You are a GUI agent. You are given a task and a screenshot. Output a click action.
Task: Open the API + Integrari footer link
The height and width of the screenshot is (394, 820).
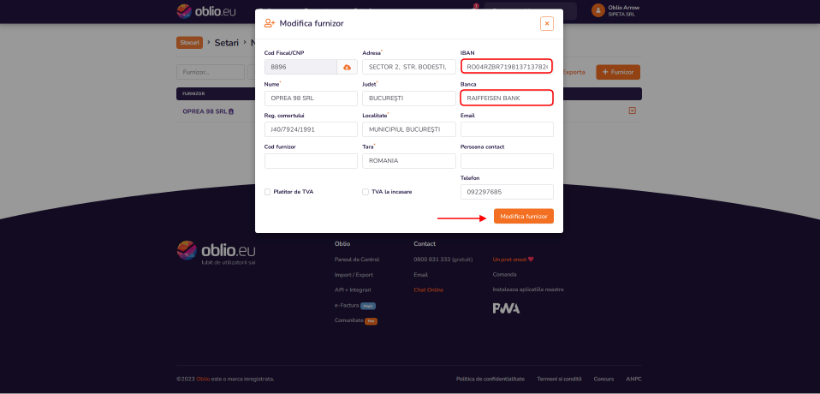click(x=353, y=290)
